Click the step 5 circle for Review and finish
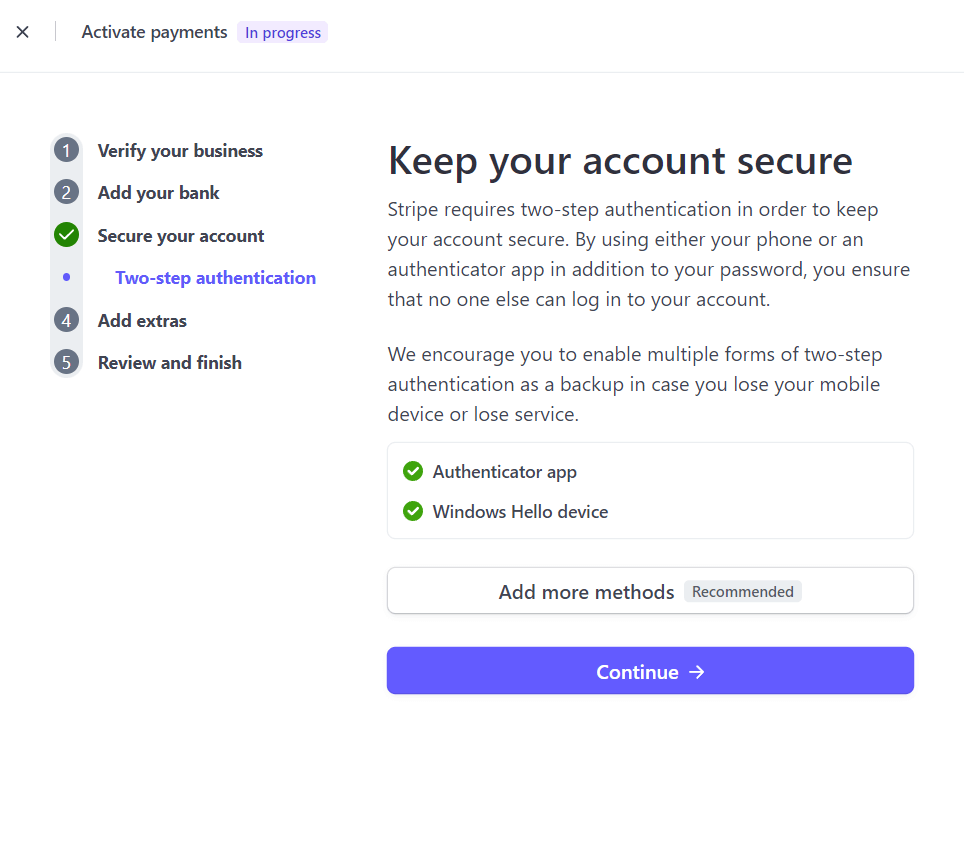The image size is (964, 868). 66,362
